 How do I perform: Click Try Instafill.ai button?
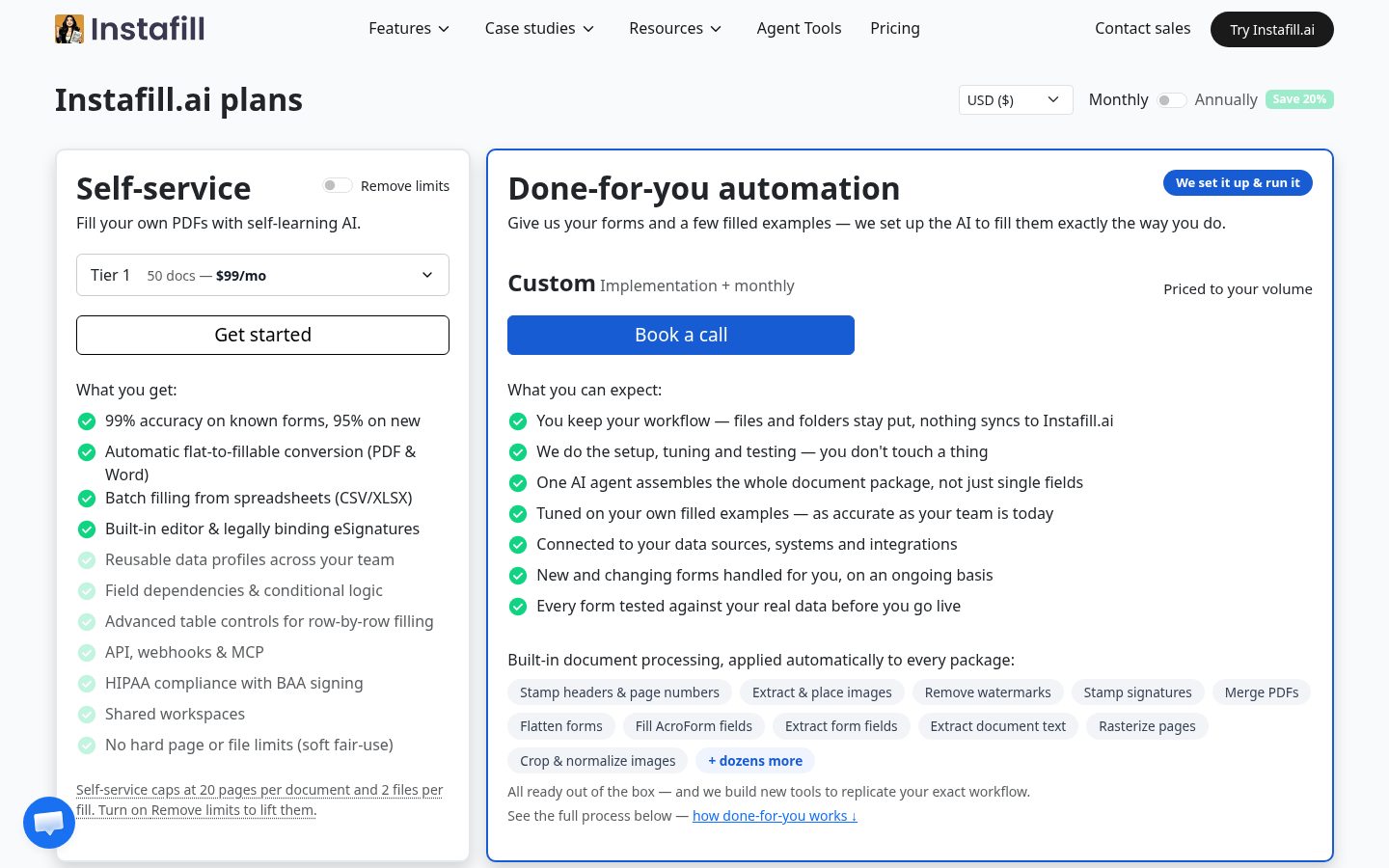point(1271,29)
